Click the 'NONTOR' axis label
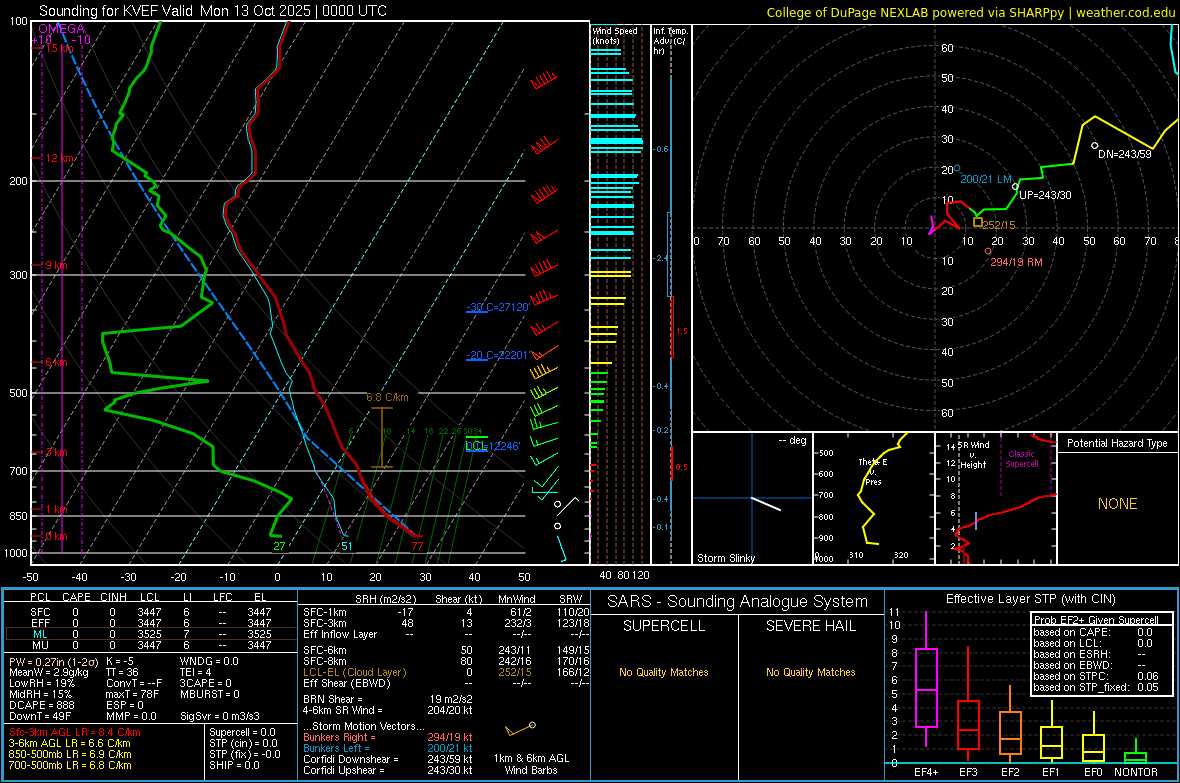The image size is (1180, 783). [x=1136, y=772]
